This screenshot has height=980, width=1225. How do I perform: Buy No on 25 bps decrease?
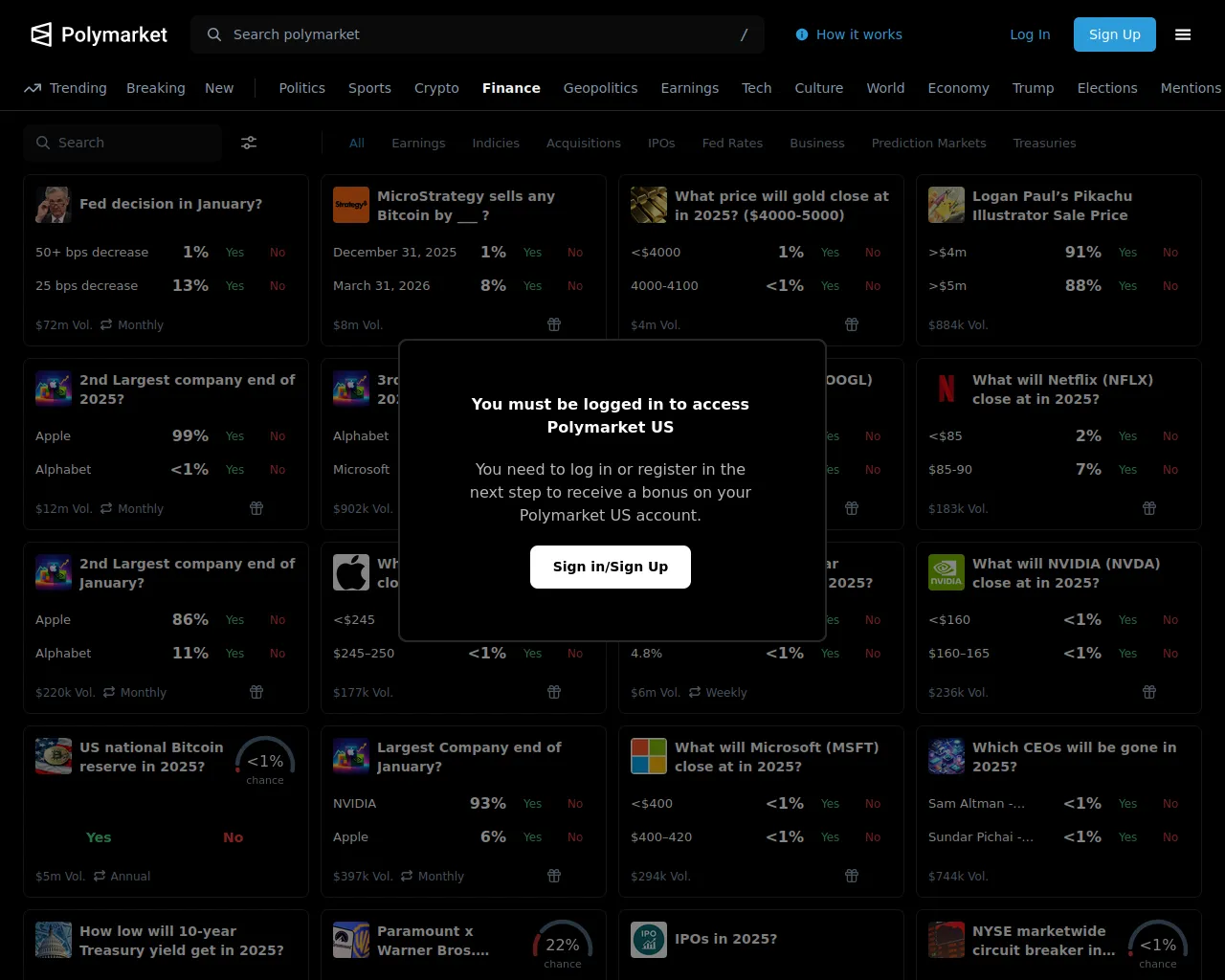coord(278,286)
